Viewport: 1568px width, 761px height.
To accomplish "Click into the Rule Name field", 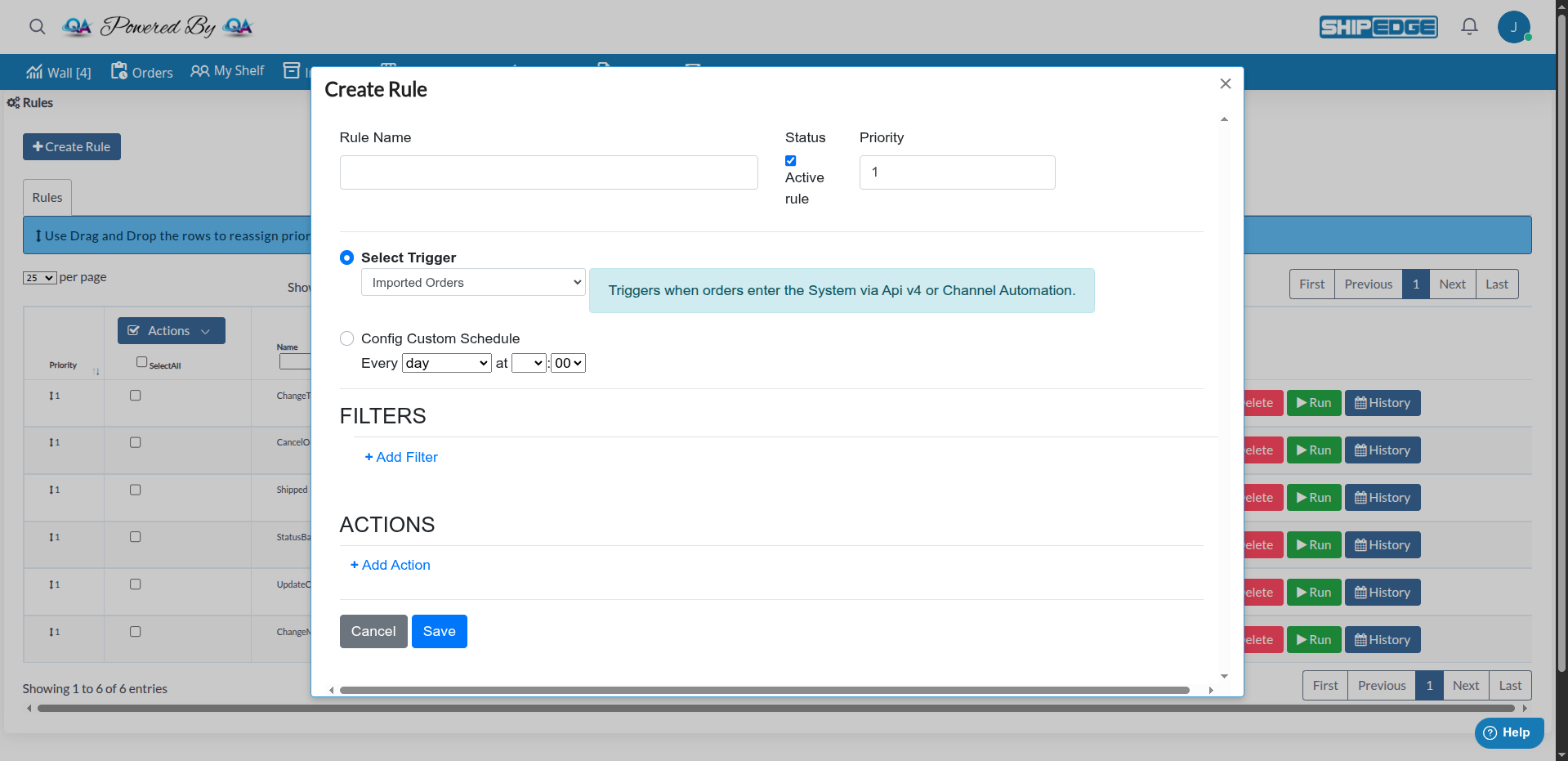I will (548, 172).
